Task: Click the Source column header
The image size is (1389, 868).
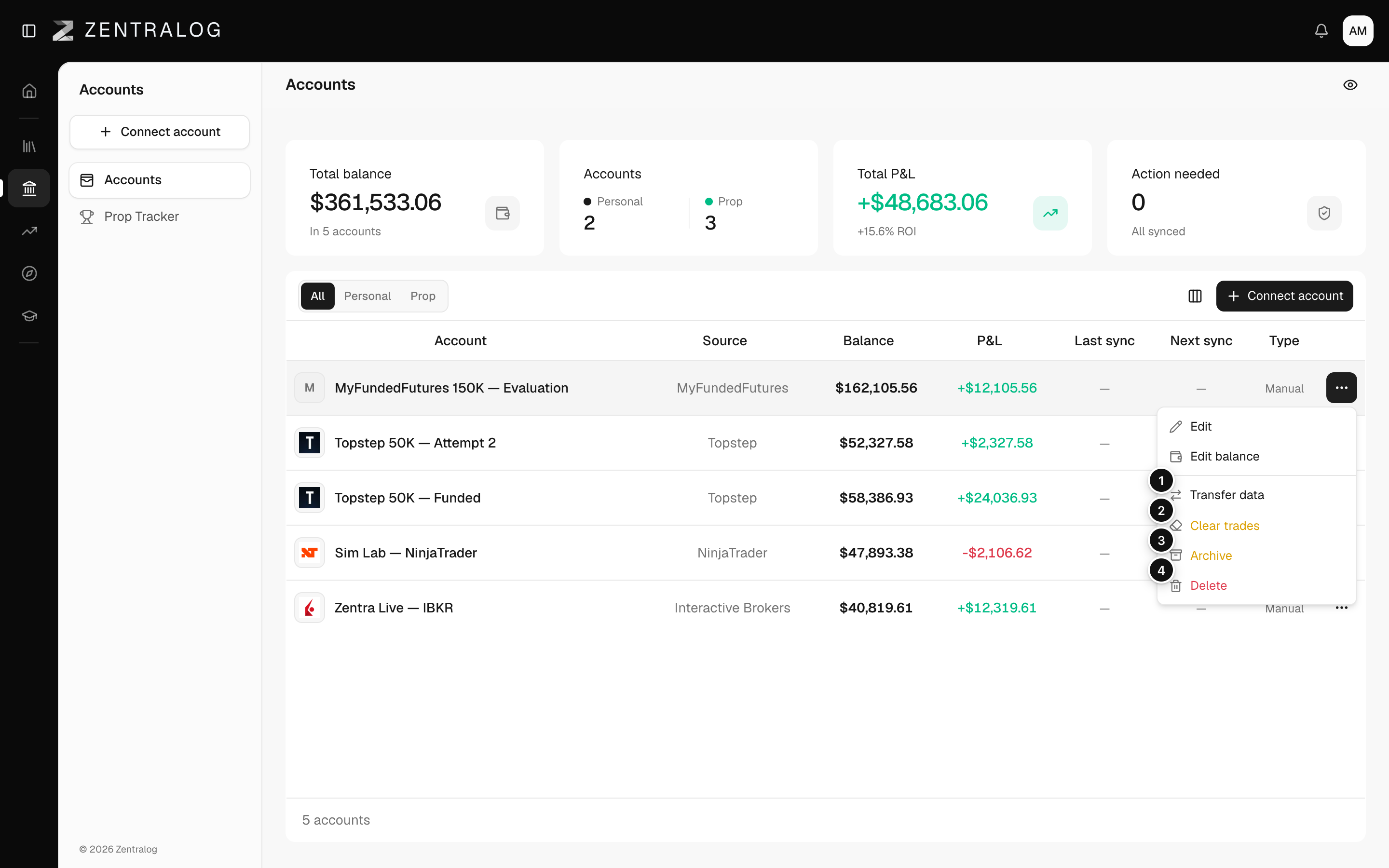Action: (x=724, y=340)
